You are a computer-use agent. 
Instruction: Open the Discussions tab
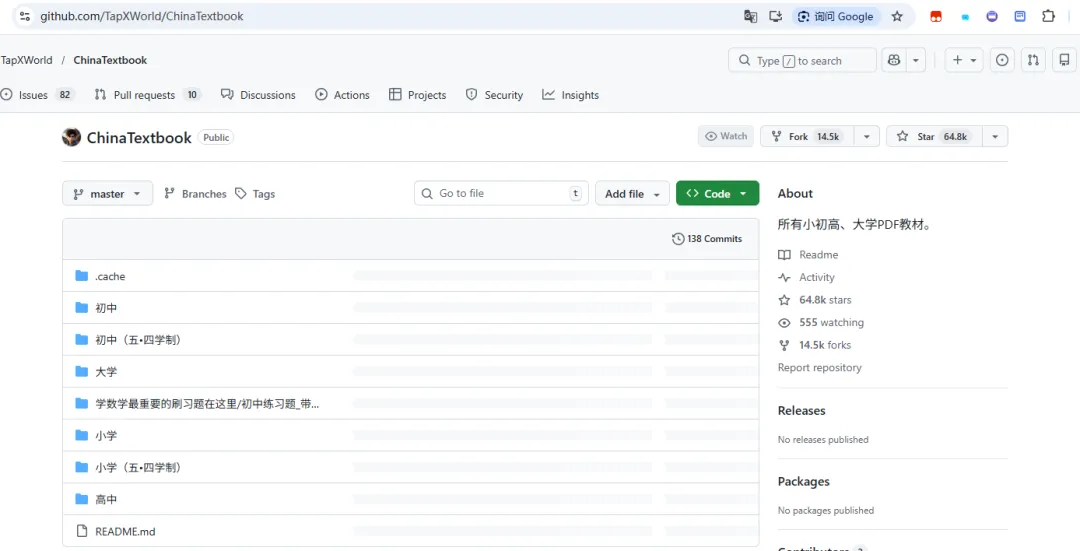coord(258,95)
